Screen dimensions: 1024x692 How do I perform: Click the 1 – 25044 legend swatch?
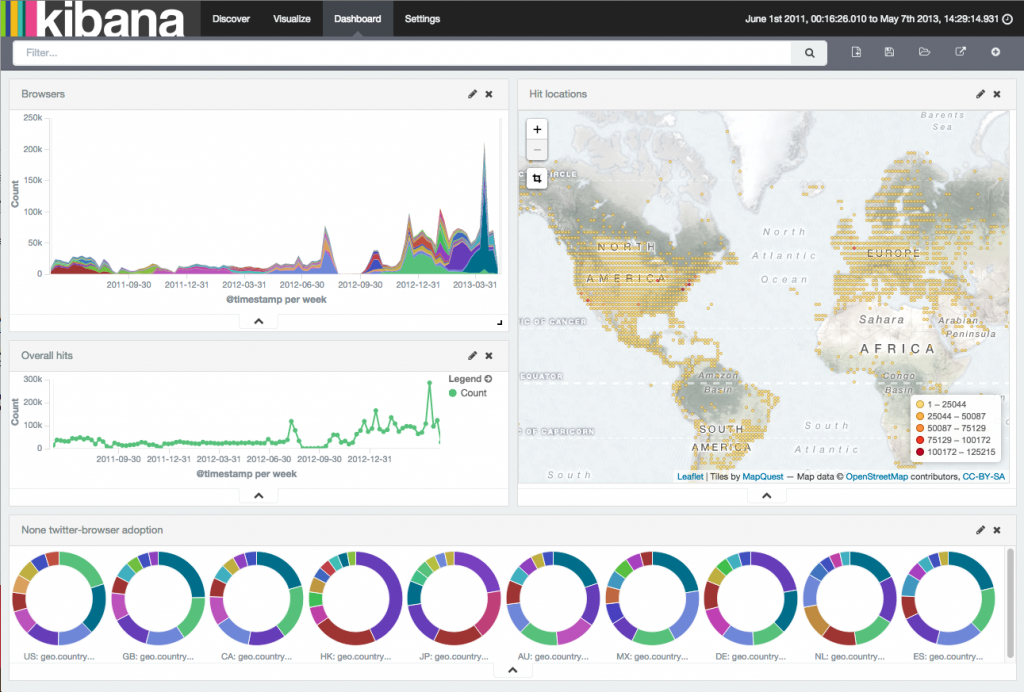coord(920,405)
